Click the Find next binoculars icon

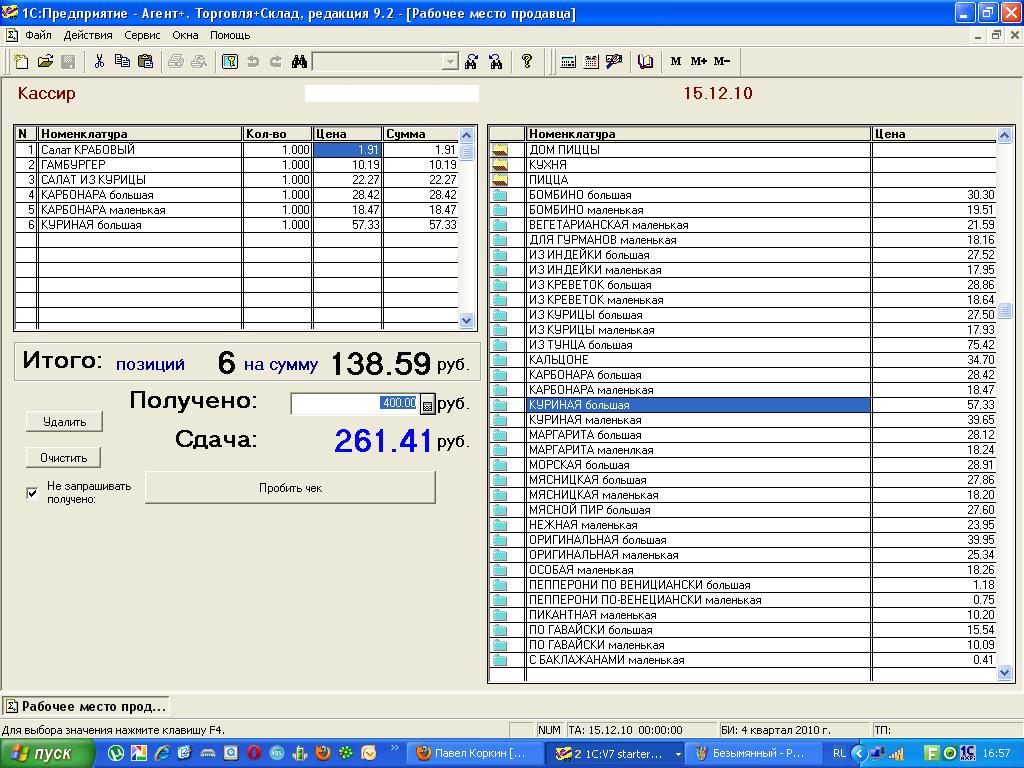pyautogui.click(x=472, y=61)
